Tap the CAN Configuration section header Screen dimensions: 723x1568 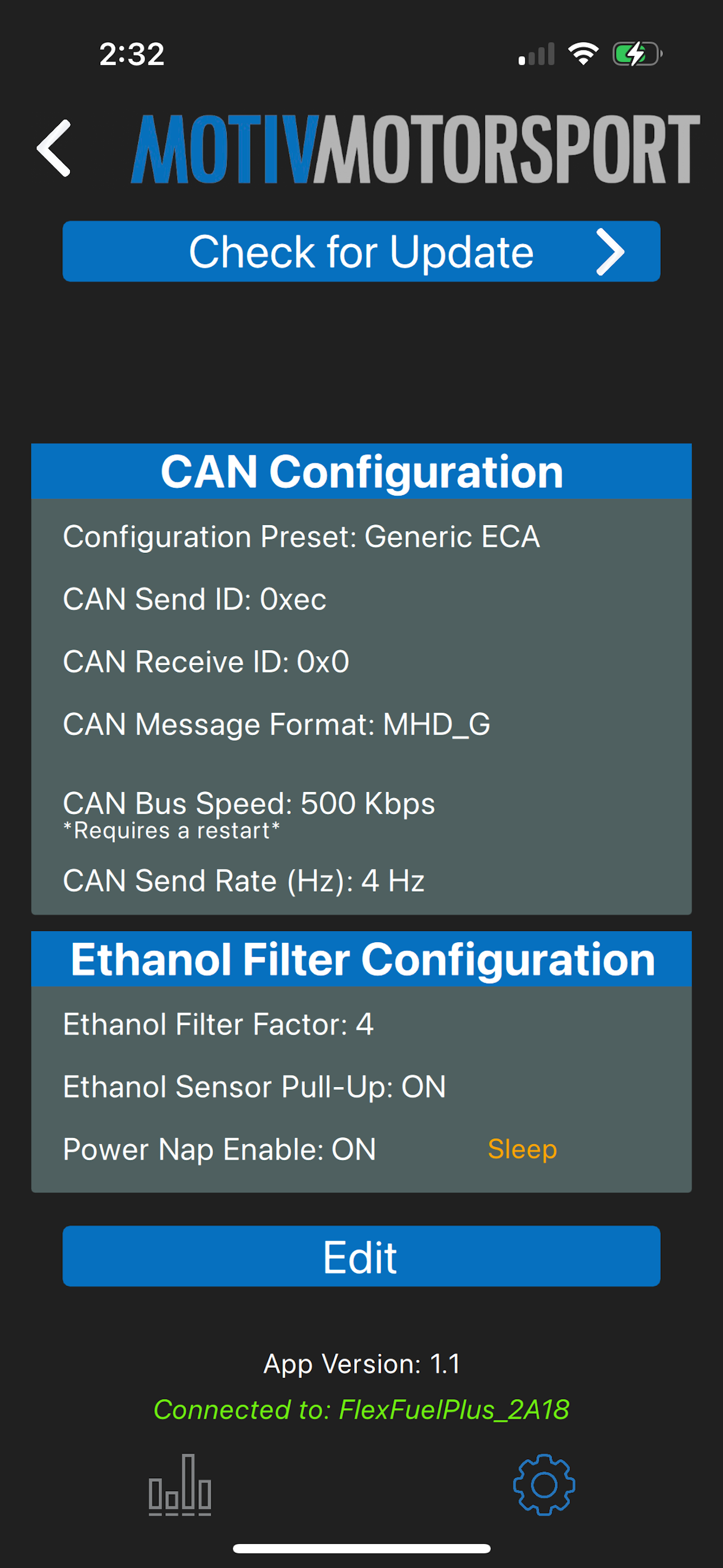[x=361, y=472]
